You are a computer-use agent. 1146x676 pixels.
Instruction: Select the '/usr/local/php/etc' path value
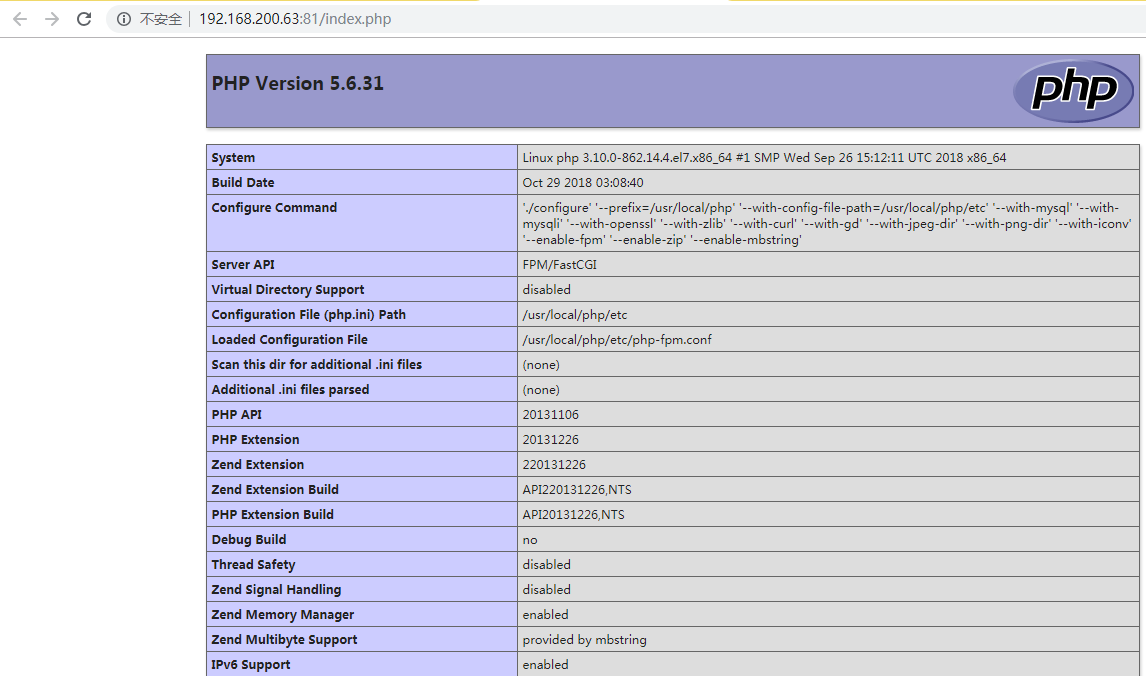tap(574, 314)
